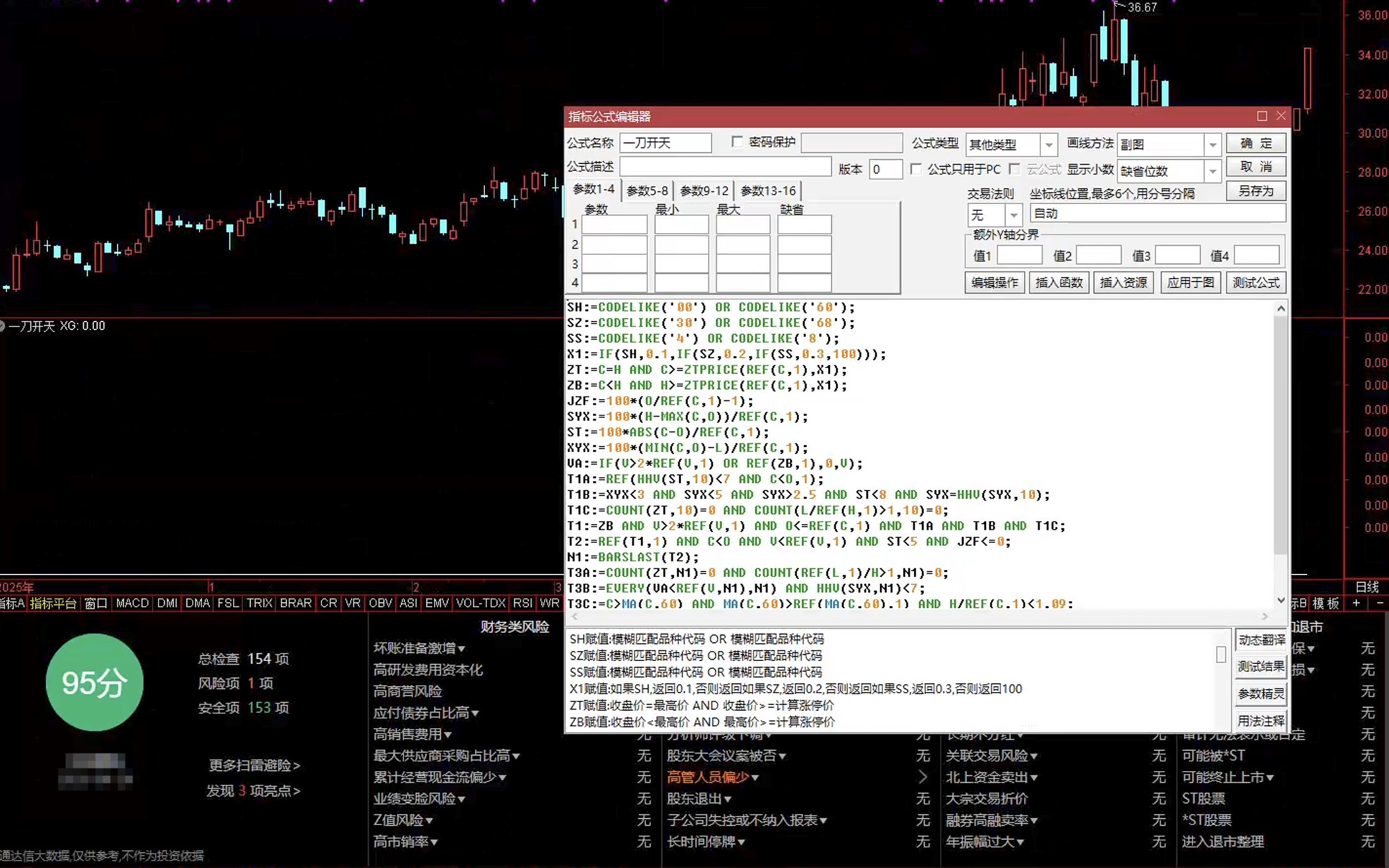Open the 公式类型 dropdown
This screenshot has height=868, width=1389.
coord(1049,145)
